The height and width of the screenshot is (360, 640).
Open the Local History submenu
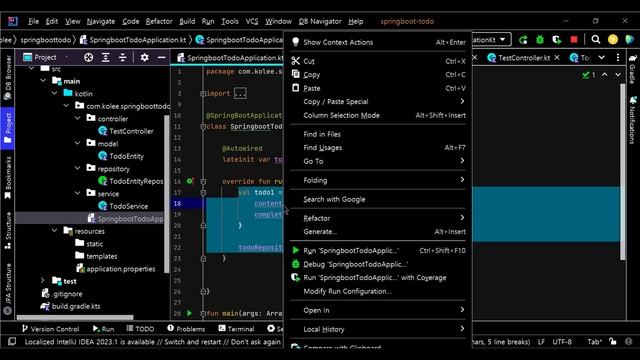378,329
